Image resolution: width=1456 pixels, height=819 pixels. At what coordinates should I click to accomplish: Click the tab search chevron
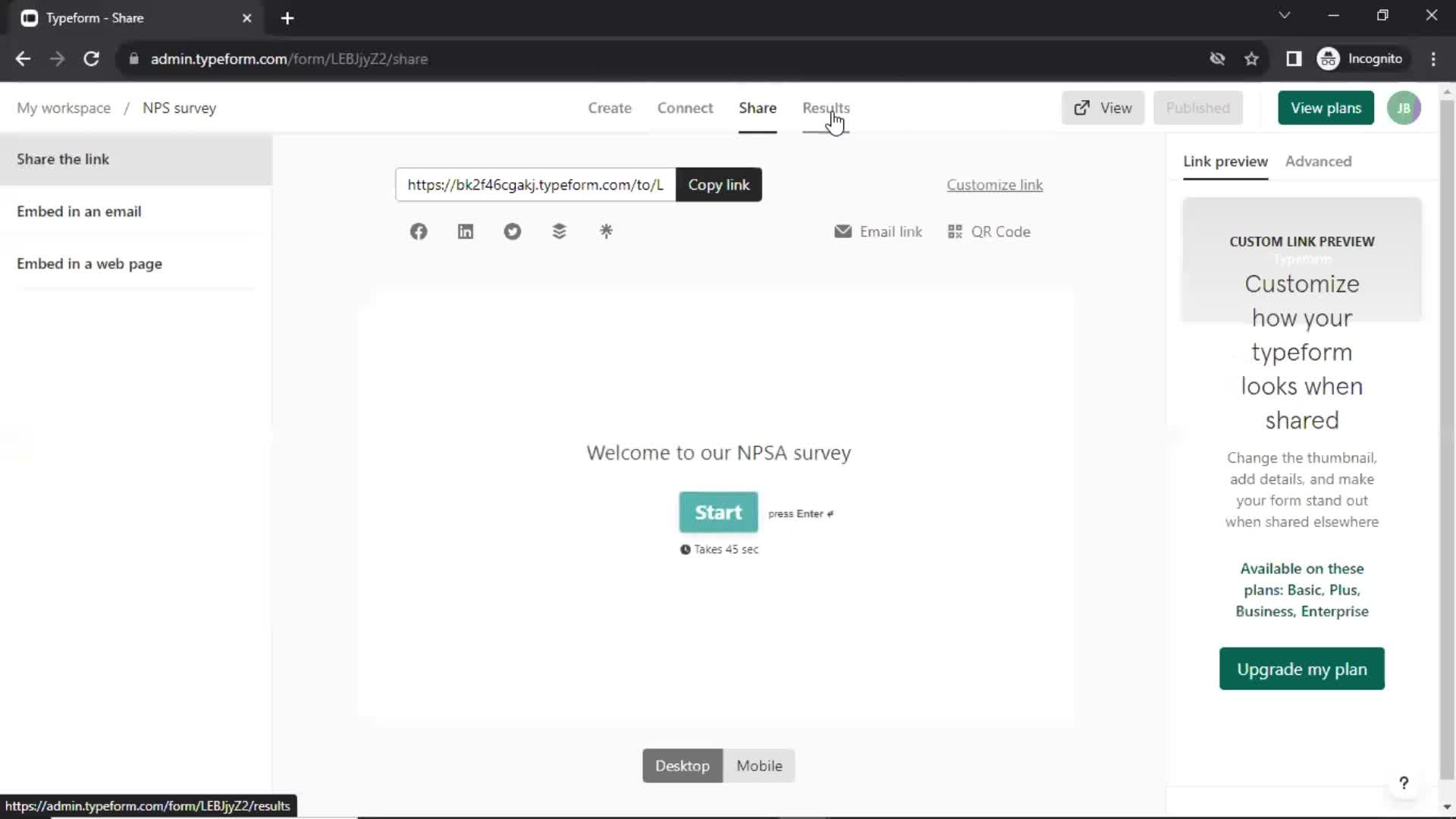[1284, 15]
